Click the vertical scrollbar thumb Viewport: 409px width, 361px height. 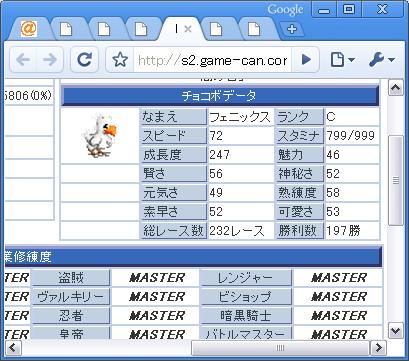396,180
